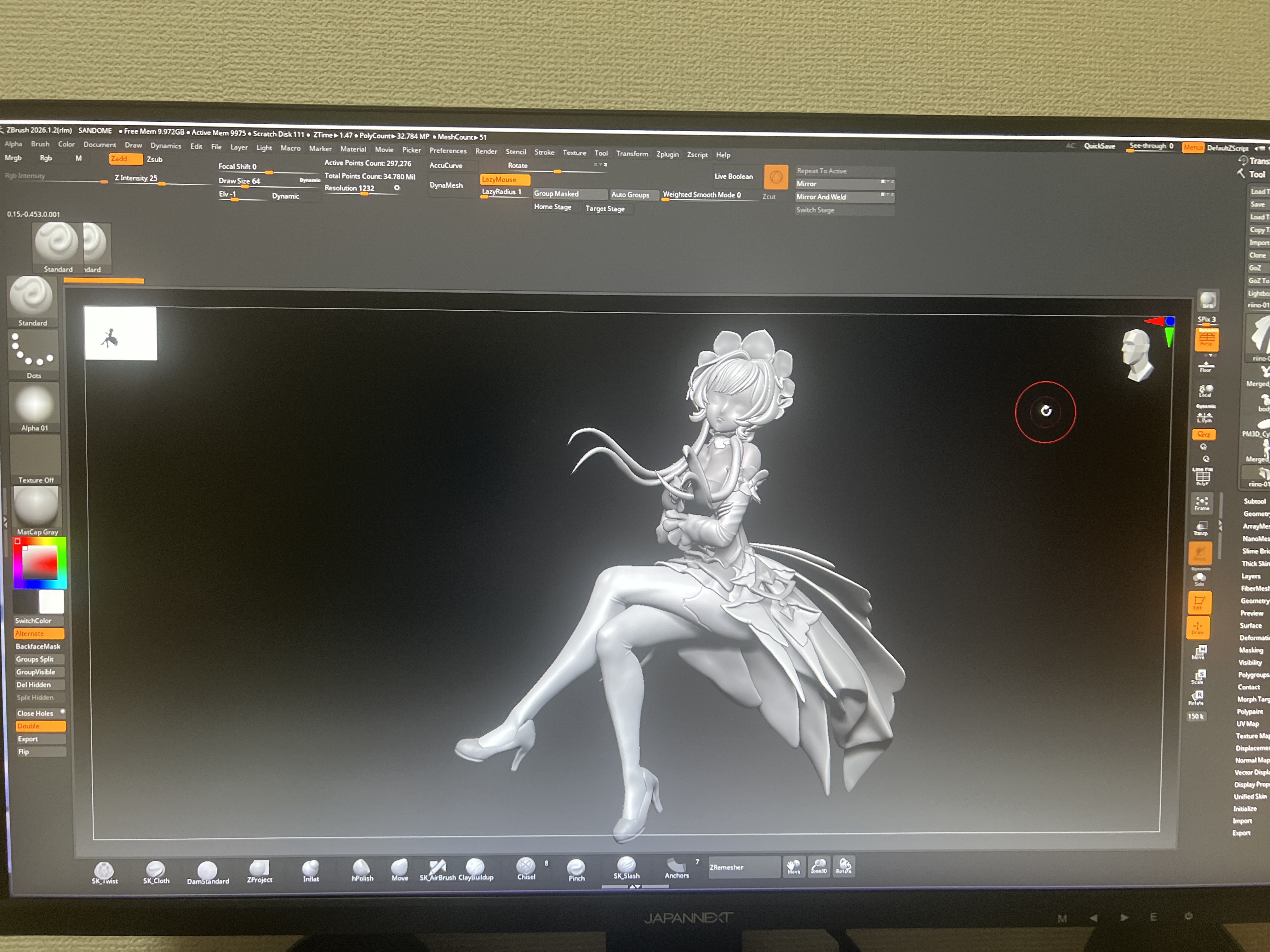Toggle the Double option
This screenshot has width=1270, height=952.
(x=40, y=726)
